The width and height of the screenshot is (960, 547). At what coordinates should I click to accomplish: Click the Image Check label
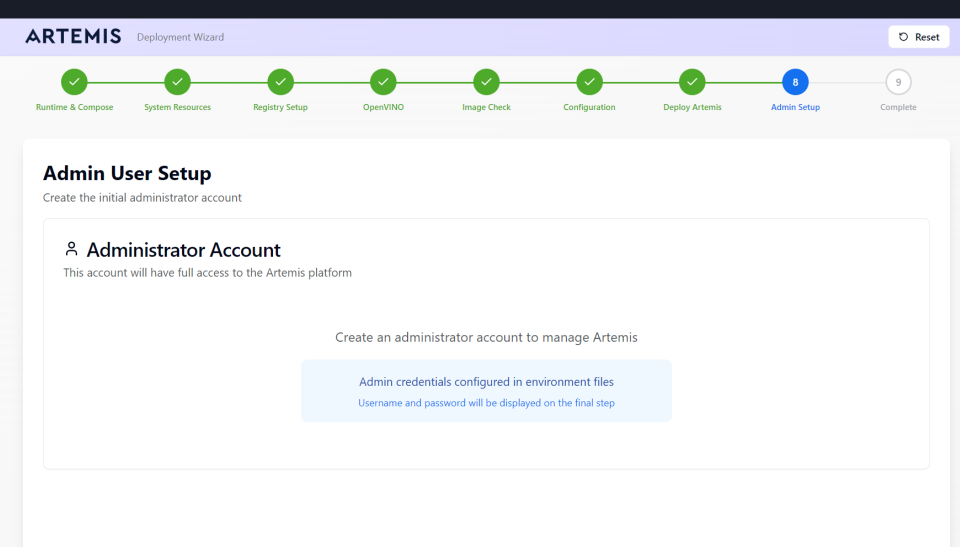point(486,107)
